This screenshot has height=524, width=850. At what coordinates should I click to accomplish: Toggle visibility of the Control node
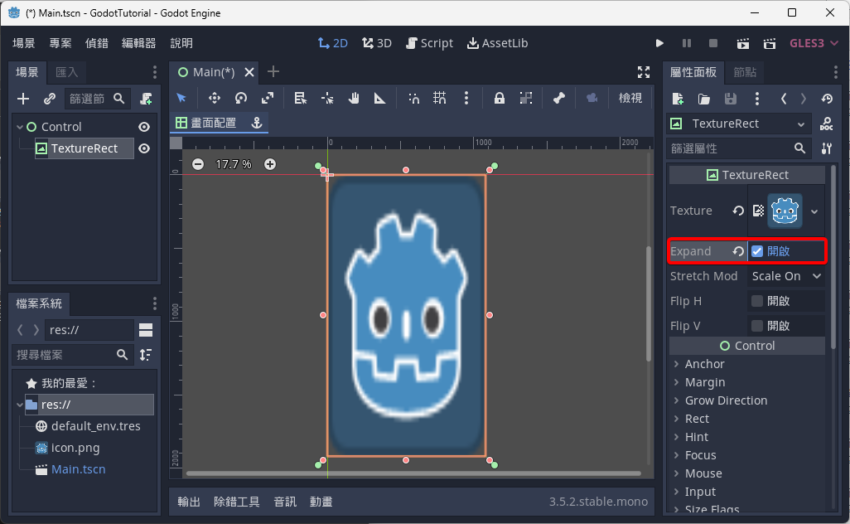tap(144, 127)
